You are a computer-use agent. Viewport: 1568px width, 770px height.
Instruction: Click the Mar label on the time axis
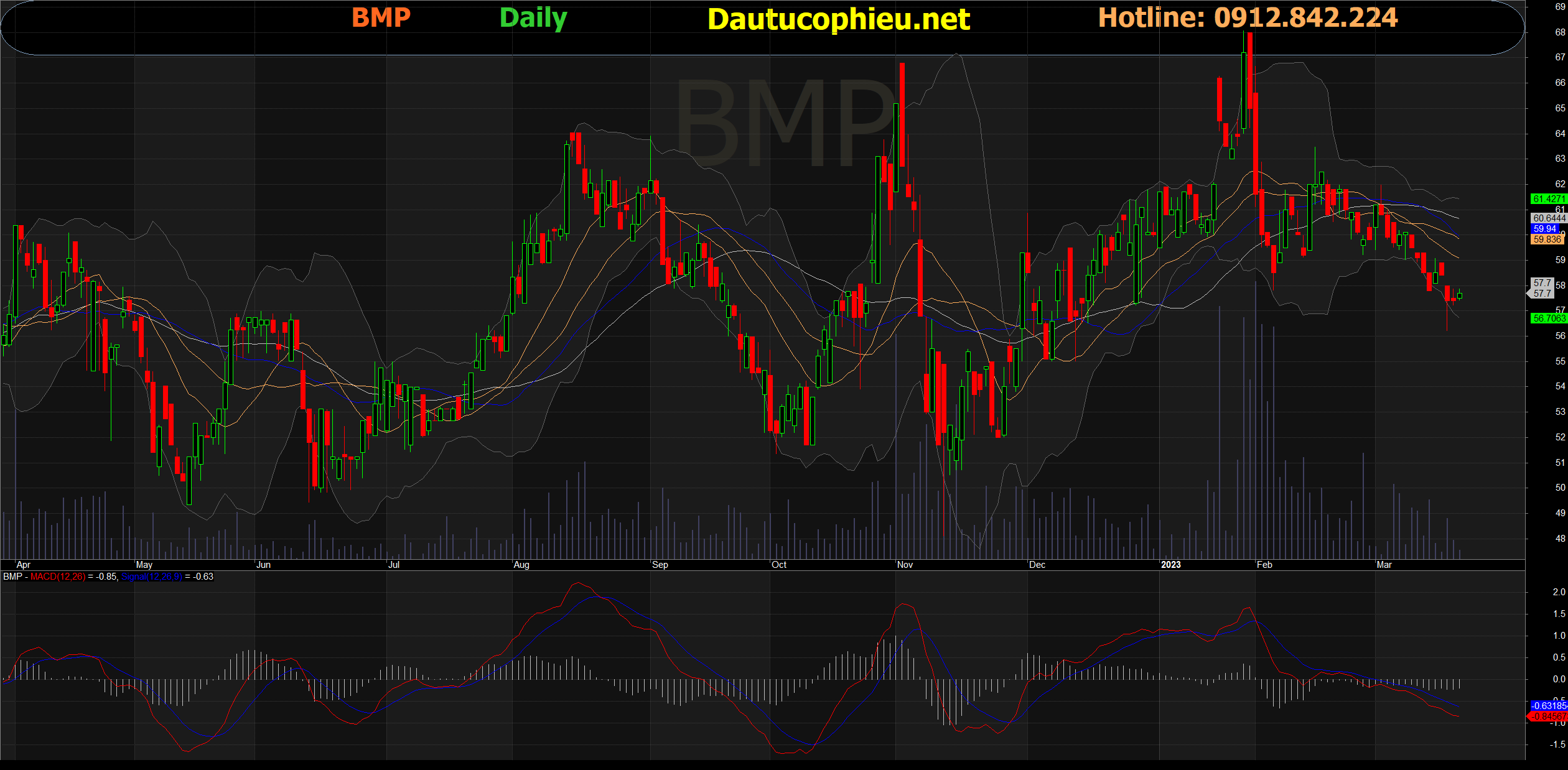click(1384, 565)
